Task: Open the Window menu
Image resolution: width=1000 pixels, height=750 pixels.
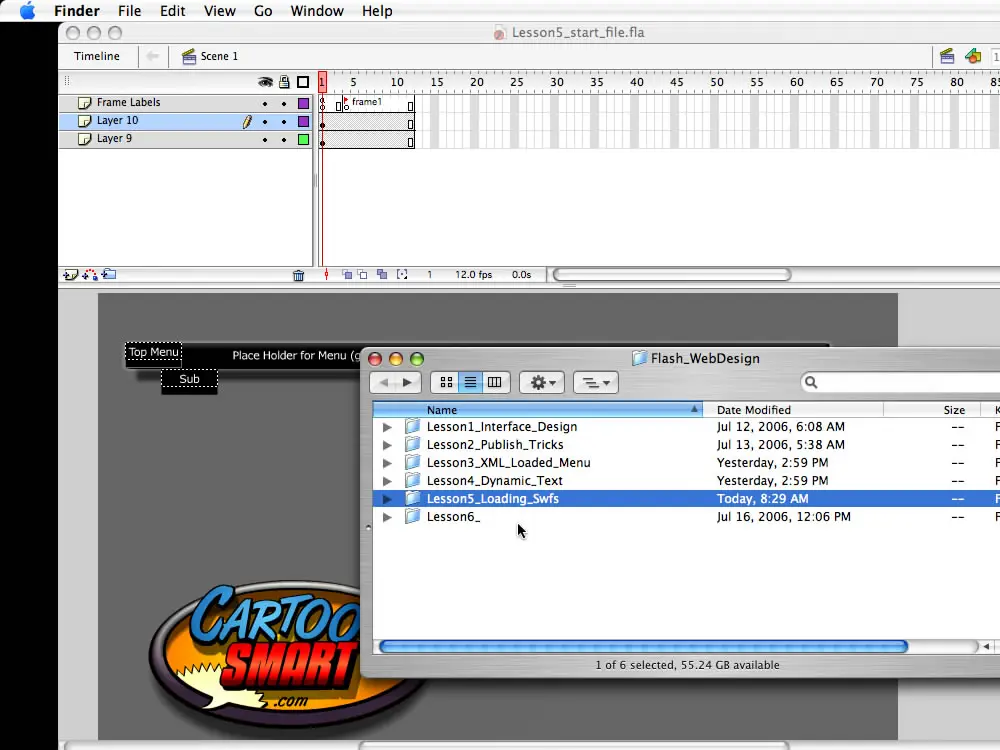Action: [x=317, y=11]
